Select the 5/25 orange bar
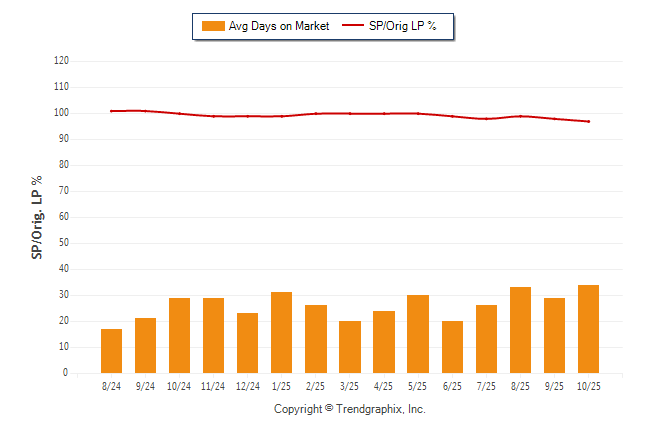 click(418, 334)
